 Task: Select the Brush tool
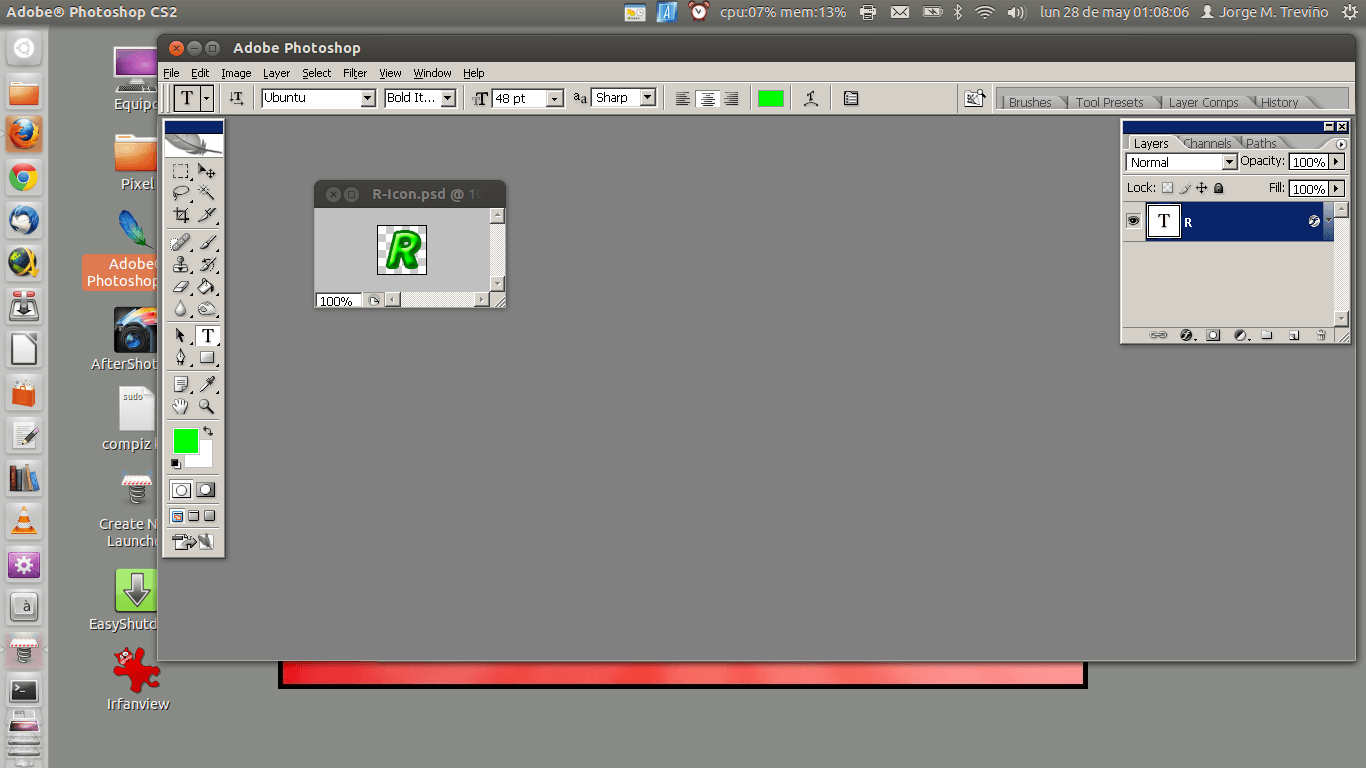(207, 243)
